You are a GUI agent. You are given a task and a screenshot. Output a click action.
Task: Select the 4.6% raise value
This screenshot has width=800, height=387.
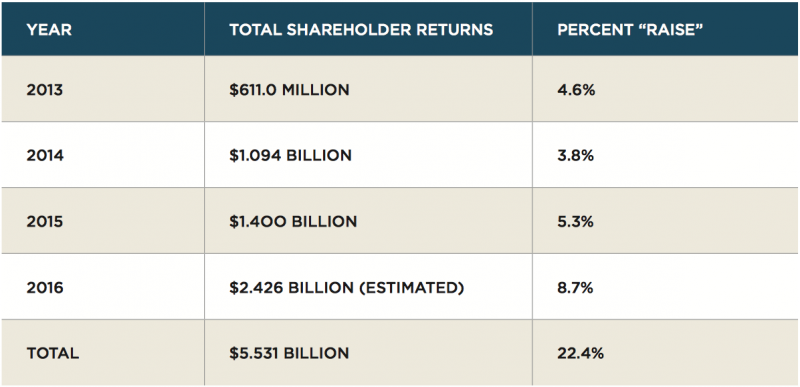click(577, 90)
